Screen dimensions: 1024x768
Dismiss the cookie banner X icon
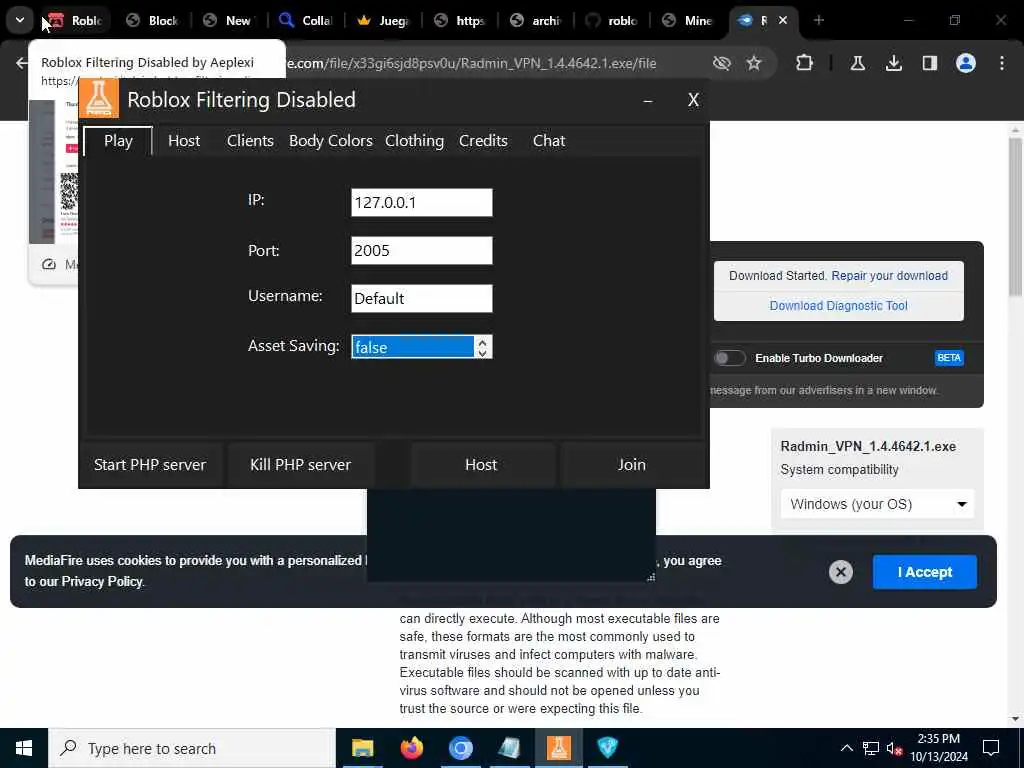(840, 572)
